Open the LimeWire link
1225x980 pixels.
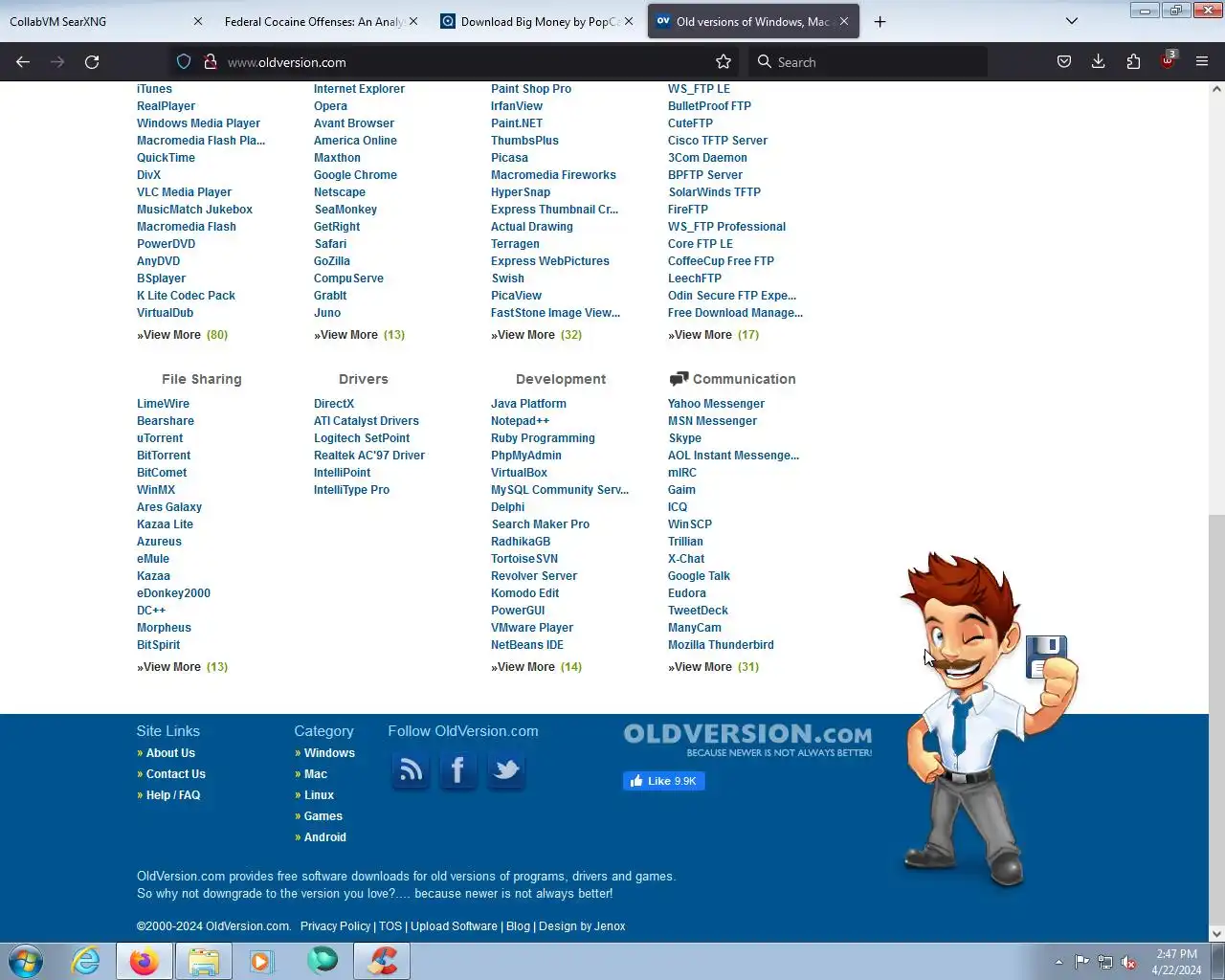163,404
